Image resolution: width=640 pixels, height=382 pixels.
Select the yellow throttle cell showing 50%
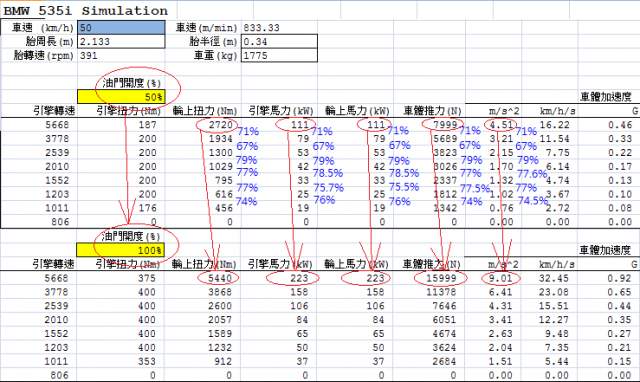tap(121, 97)
